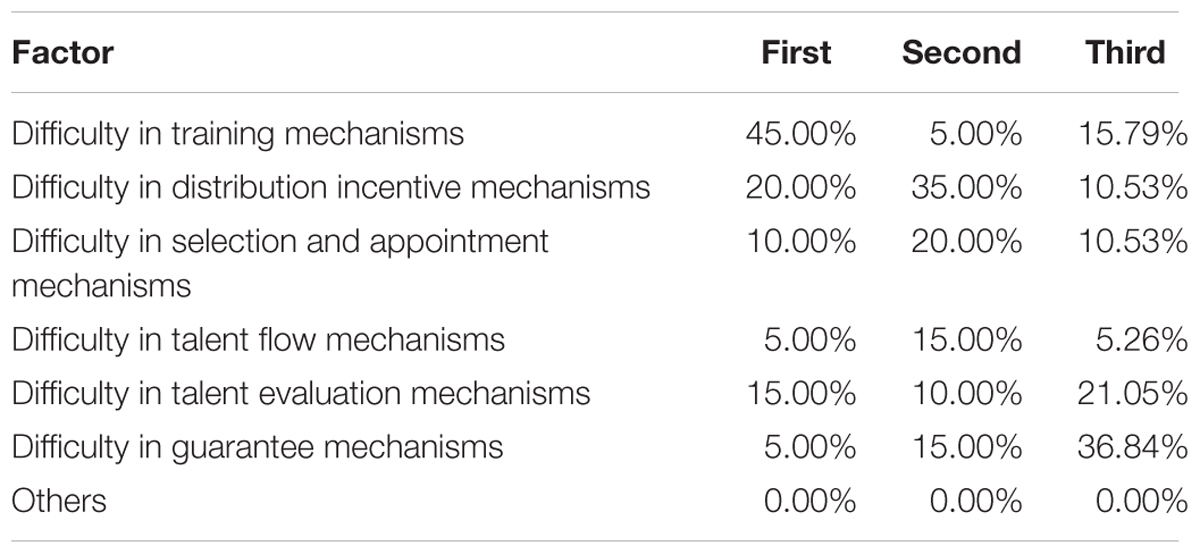Click the 'Difficulty in talent evaluation mechanisms' label

(x=301, y=394)
